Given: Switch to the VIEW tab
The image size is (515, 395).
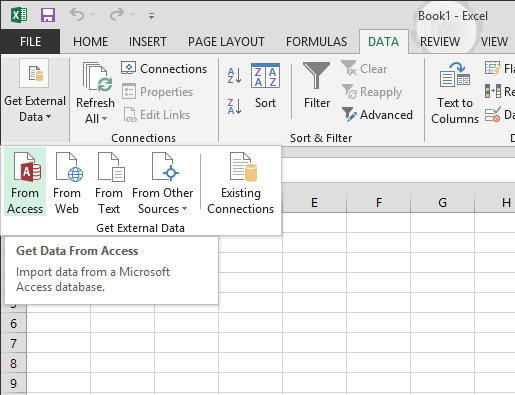Looking at the screenshot, I should coord(494,42).
